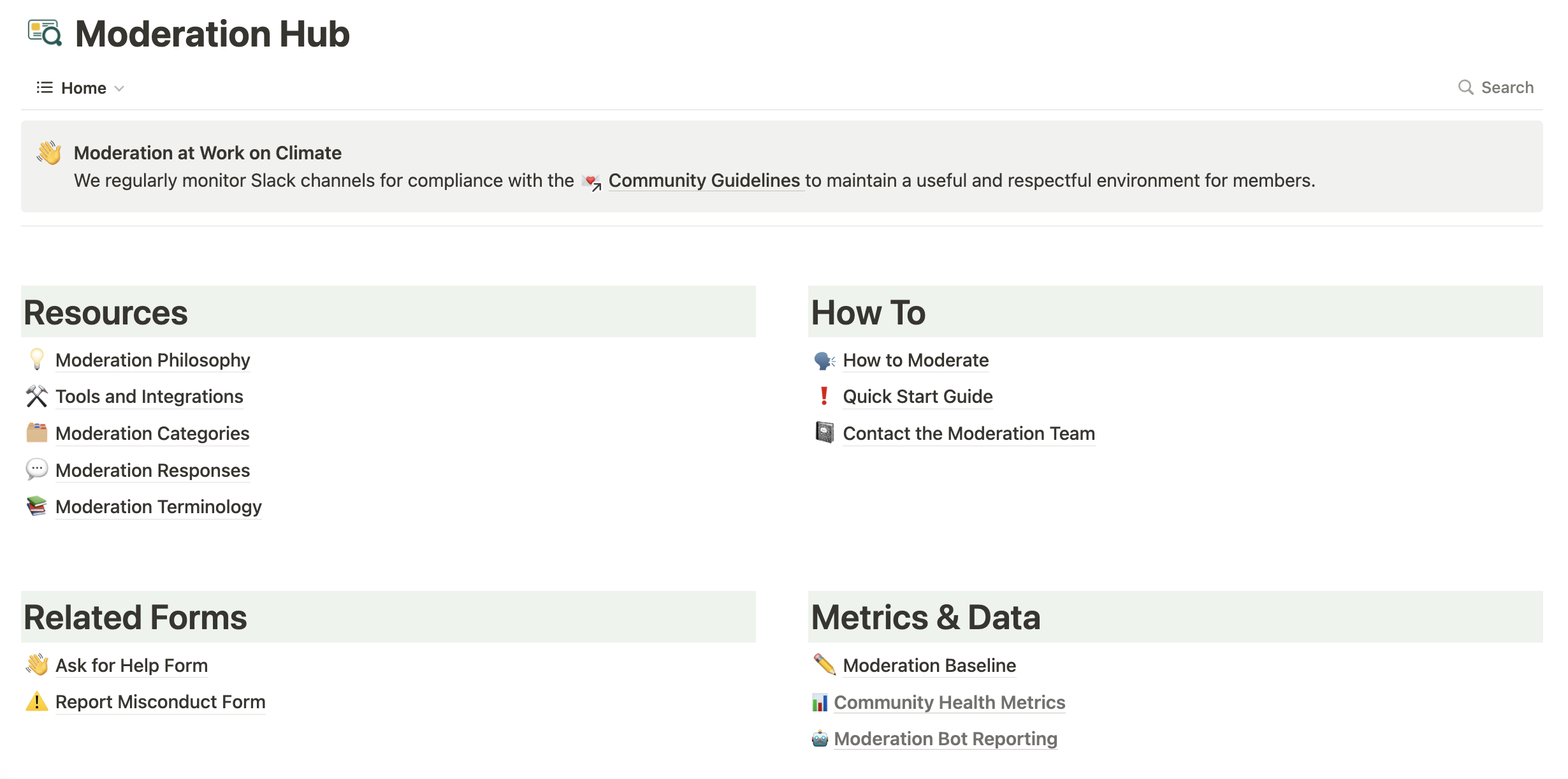Open the Quick Start Guide page
Screen dimensions: 1568x779
click(x=917, y=397)
